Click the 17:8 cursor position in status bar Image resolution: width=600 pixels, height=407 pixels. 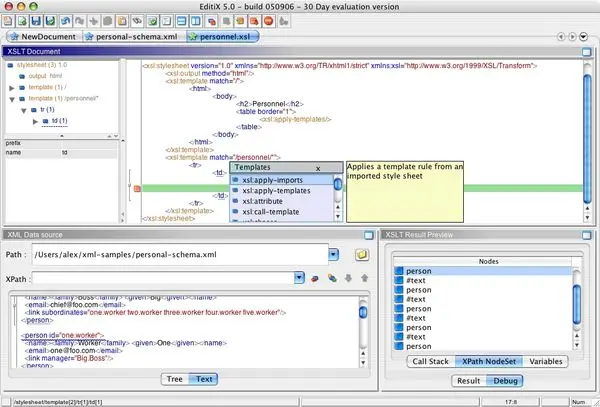point(511,402)
